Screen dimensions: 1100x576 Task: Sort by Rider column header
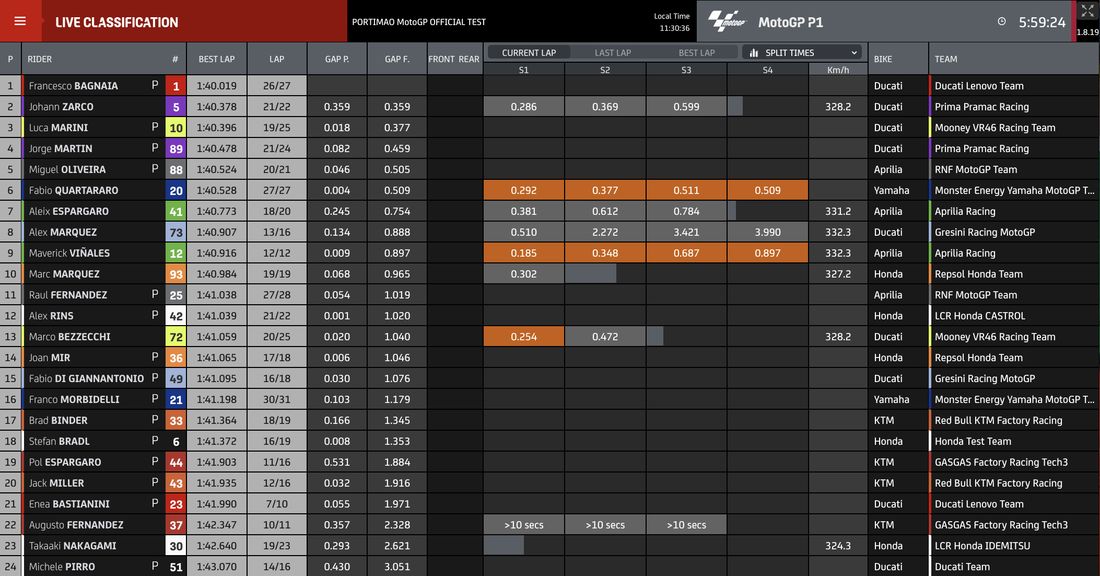[39, 59]
